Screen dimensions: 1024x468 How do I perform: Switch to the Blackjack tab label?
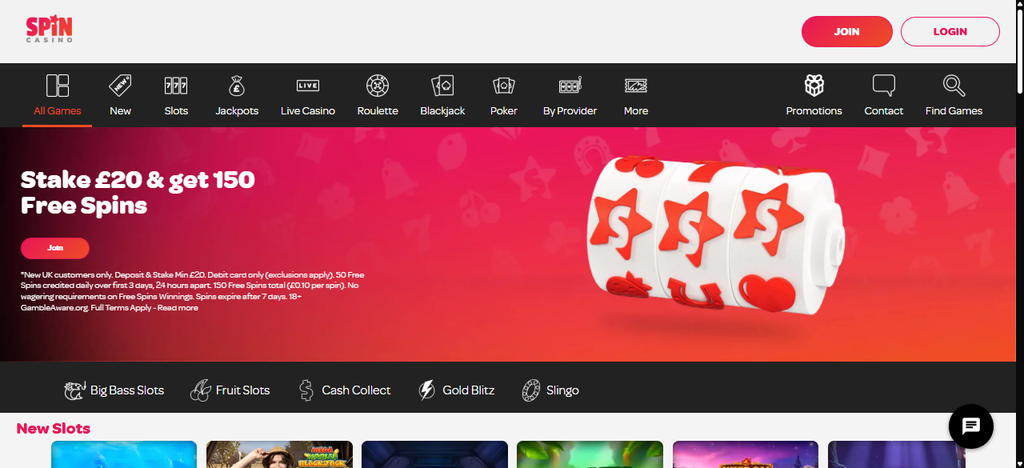tap(442, 111)
